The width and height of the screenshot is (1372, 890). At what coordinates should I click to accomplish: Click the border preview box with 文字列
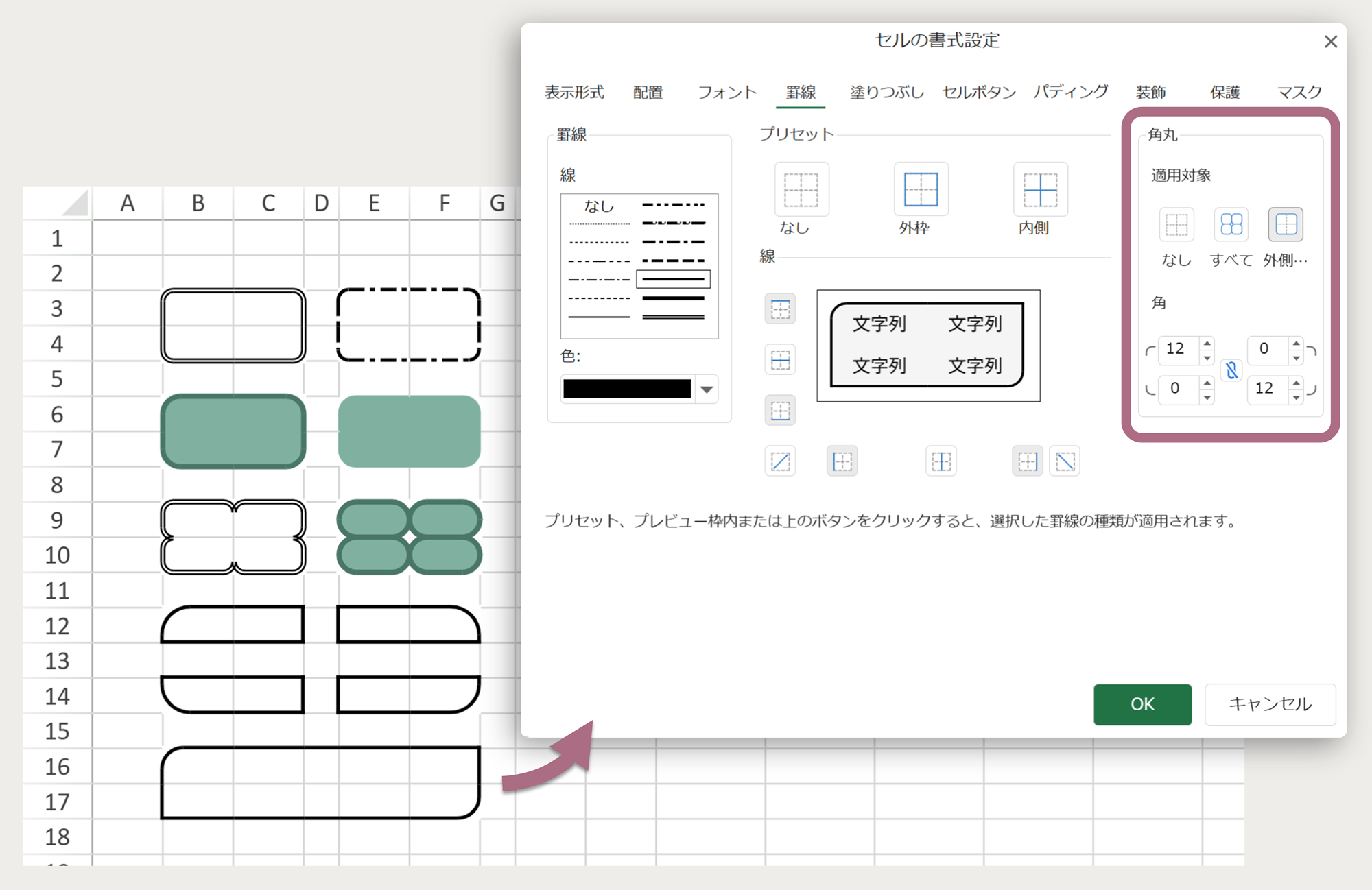point(928,346)
